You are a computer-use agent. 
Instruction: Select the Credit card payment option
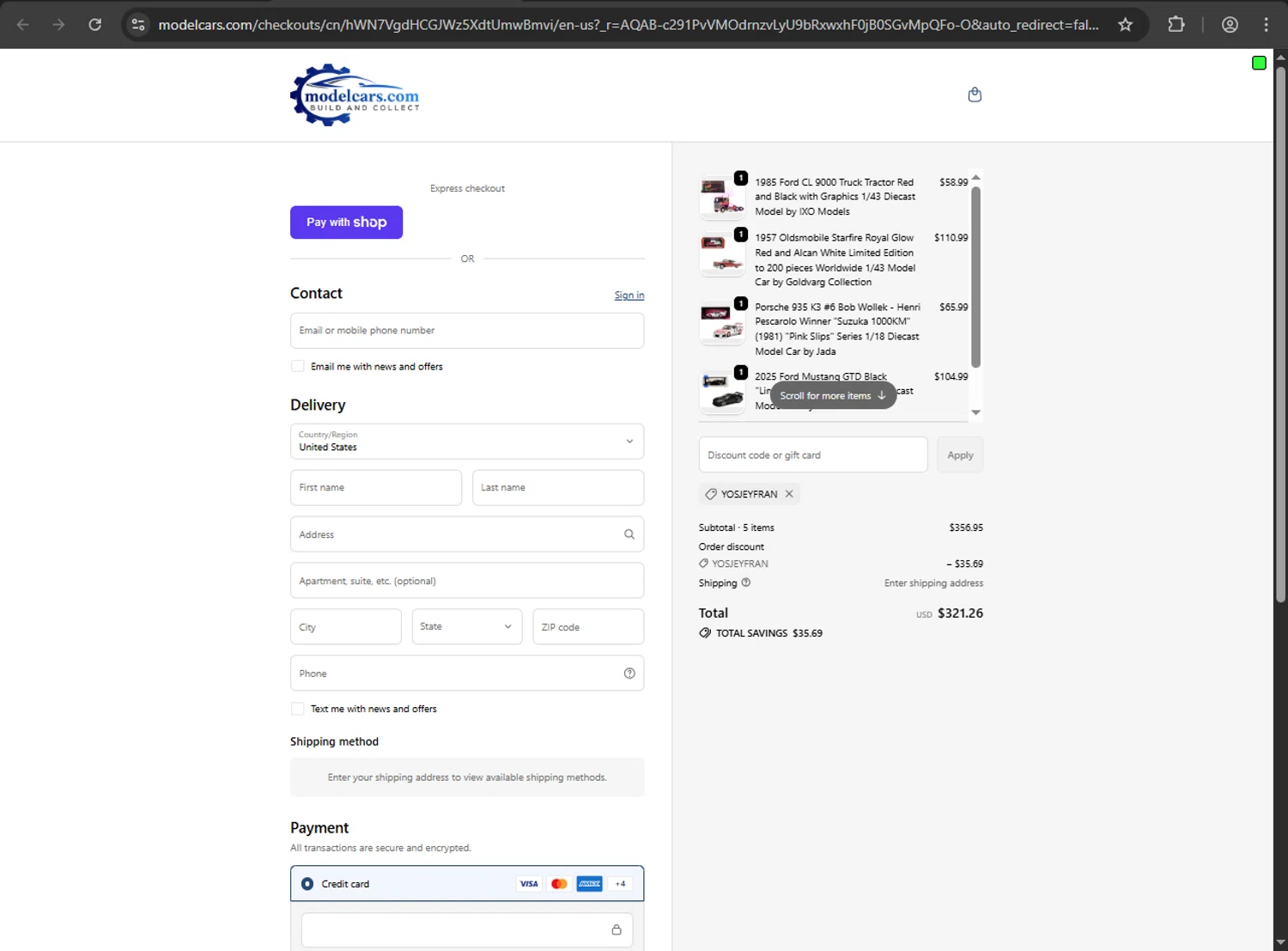tap(307, 884)
